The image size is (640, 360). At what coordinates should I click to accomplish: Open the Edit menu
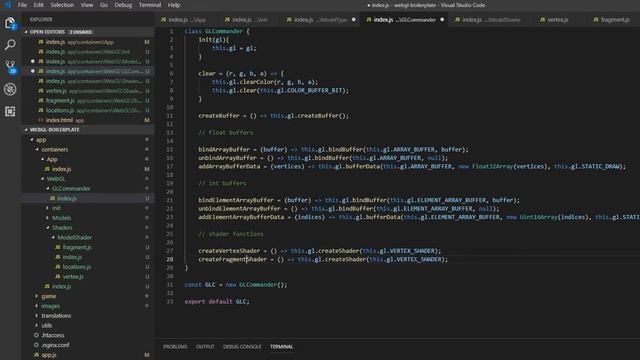pyautogui.click(x=38, y=5)
